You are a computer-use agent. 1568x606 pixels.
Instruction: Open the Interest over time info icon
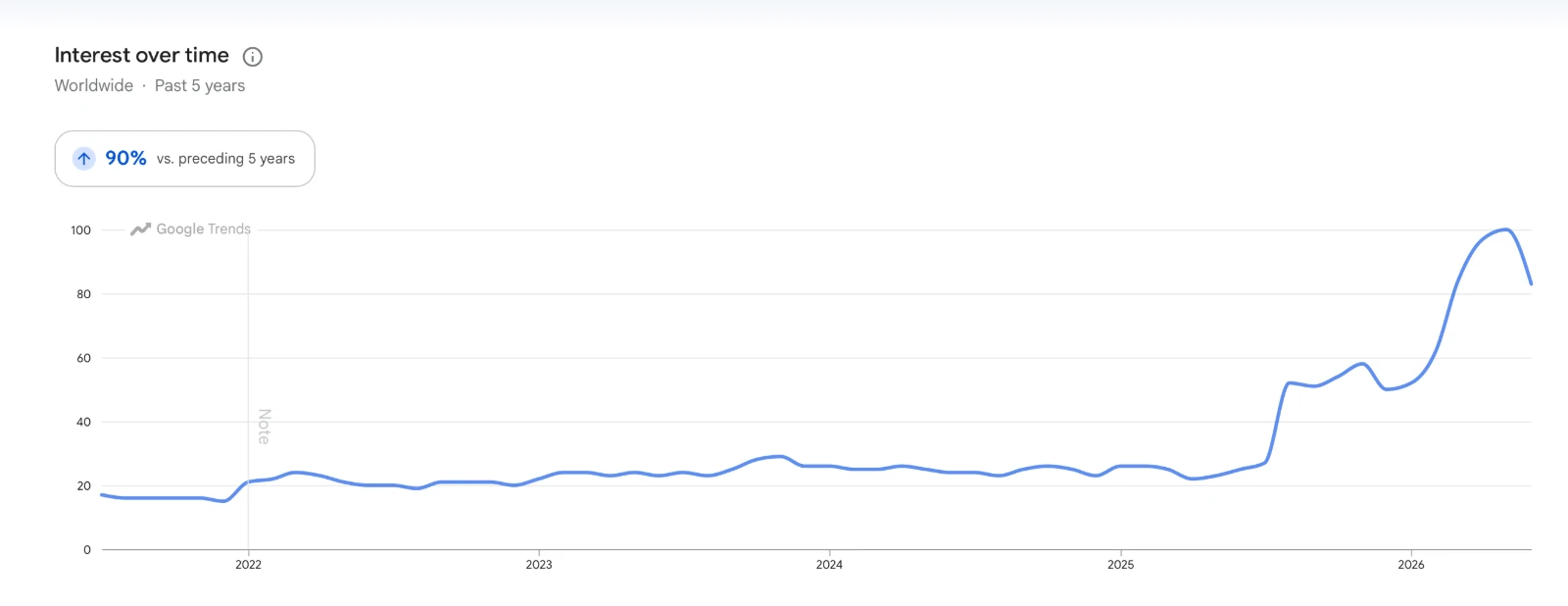click(x=252, y=57)
